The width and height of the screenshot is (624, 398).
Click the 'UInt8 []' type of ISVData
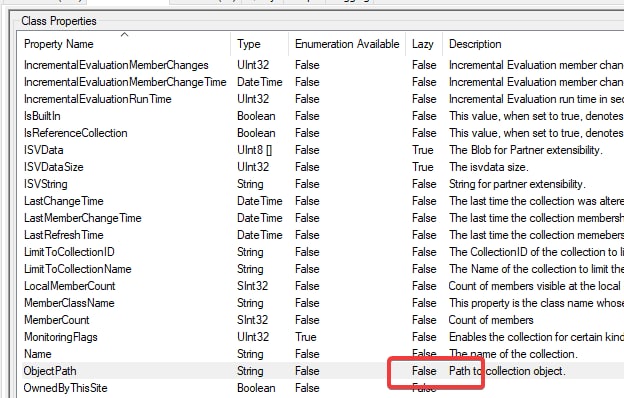255,150
